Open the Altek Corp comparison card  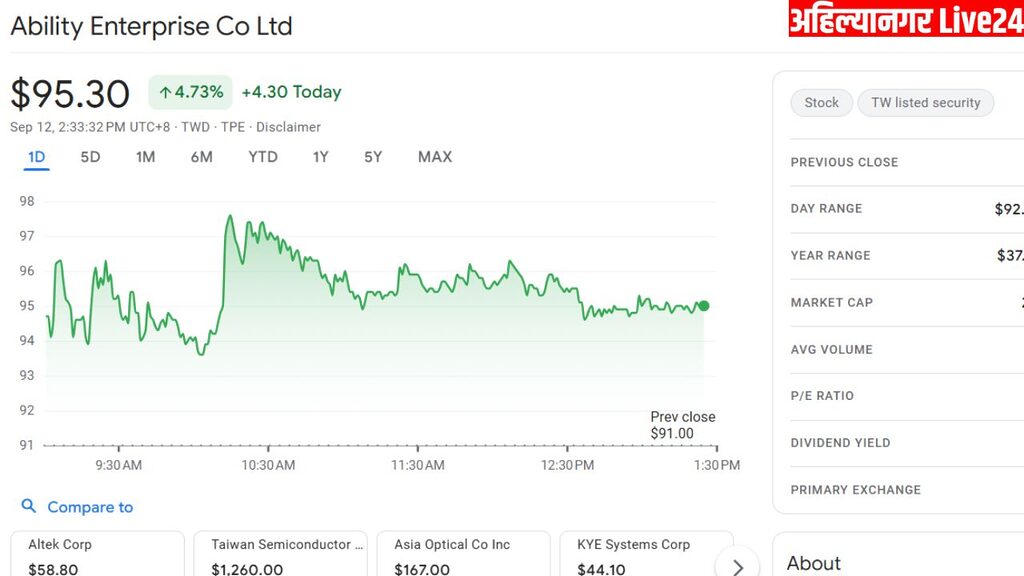pyautogui.click(x=97, y=555)
